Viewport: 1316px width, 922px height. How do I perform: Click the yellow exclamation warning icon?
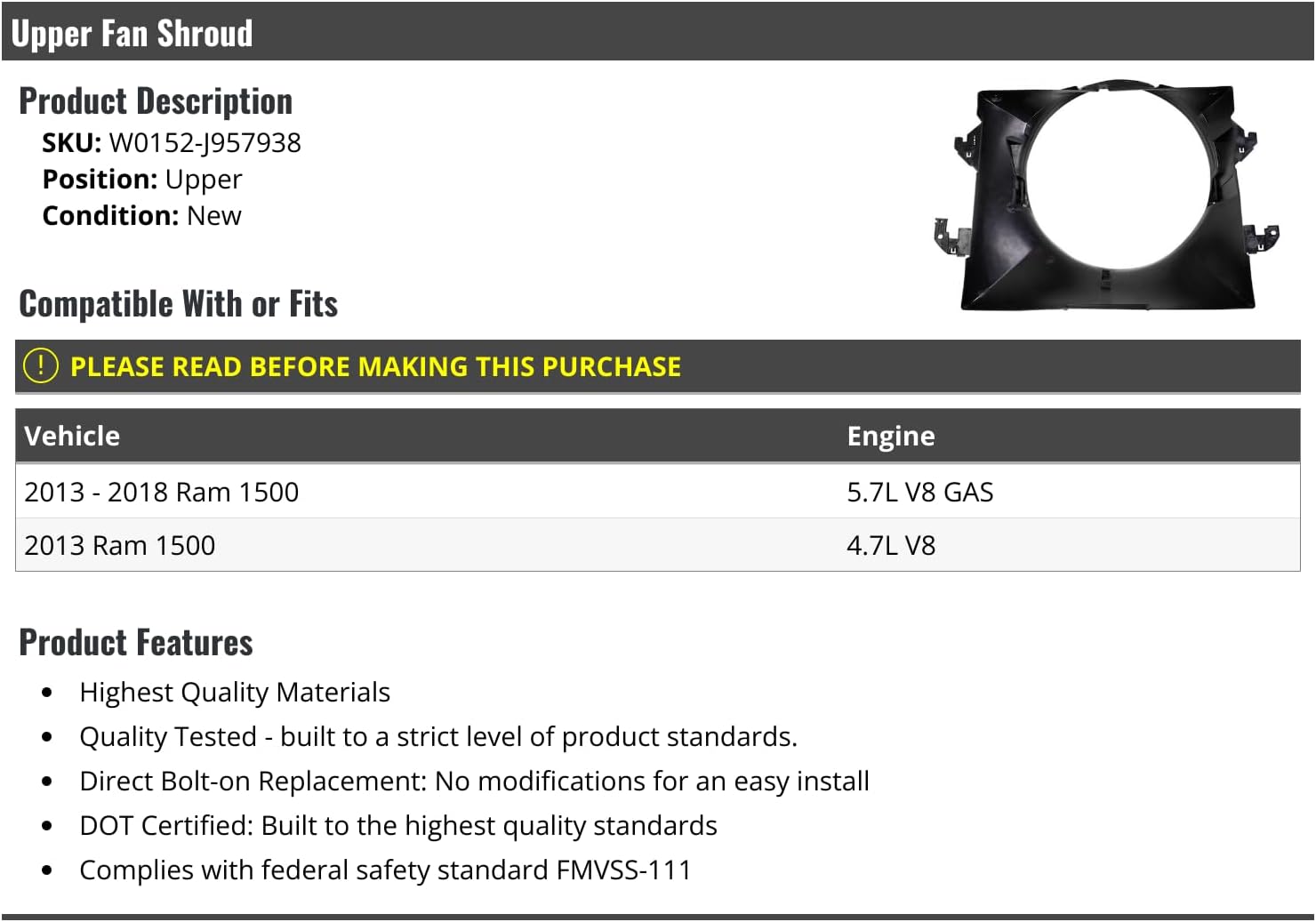tap(41, 366)
